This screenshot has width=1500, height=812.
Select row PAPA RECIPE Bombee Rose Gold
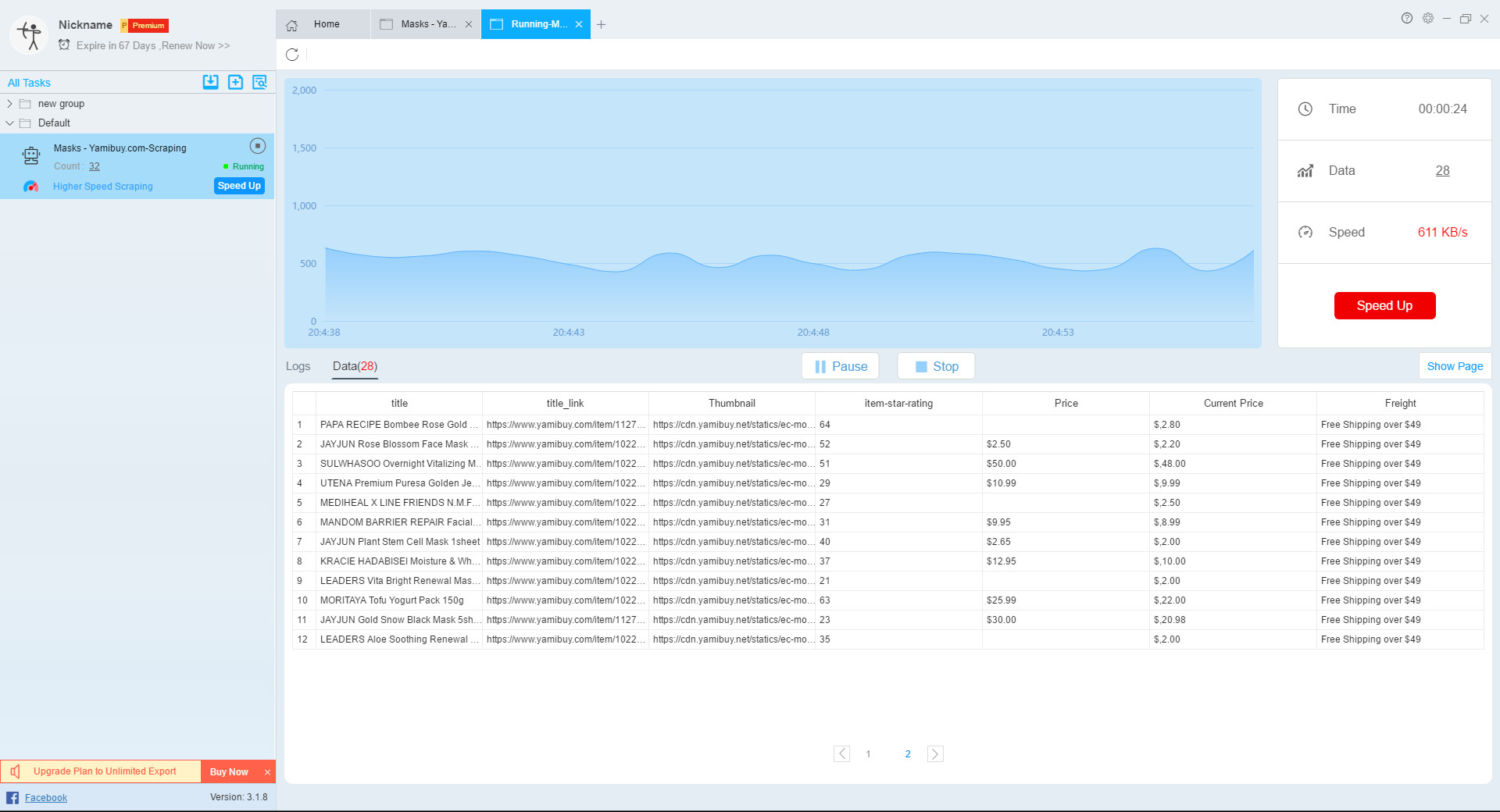pos(888,425)
